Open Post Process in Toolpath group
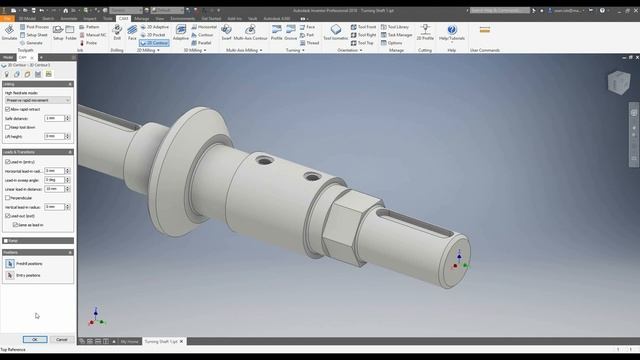640x360 pixels. click(34, 27)
